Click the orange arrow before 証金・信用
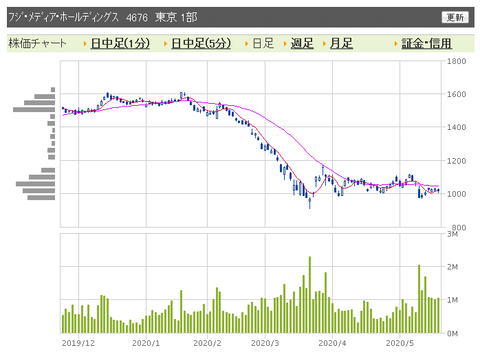 click(396, 44)
